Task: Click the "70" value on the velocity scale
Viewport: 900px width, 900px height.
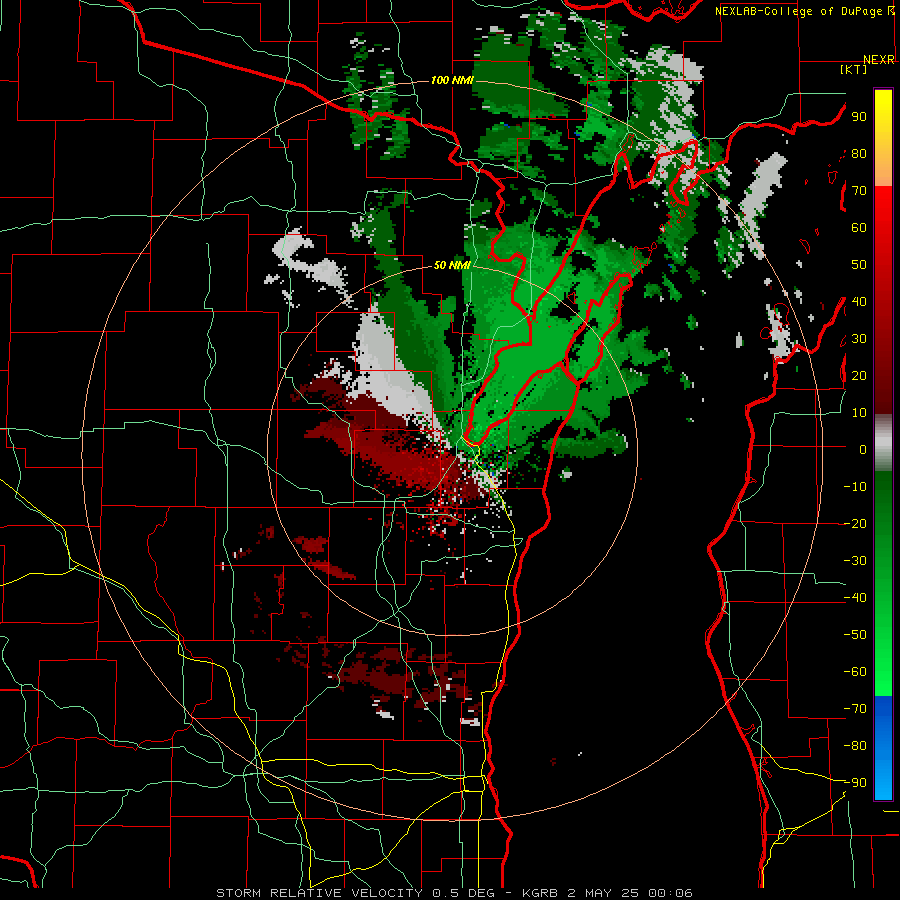Action: (x=859, y=191)
